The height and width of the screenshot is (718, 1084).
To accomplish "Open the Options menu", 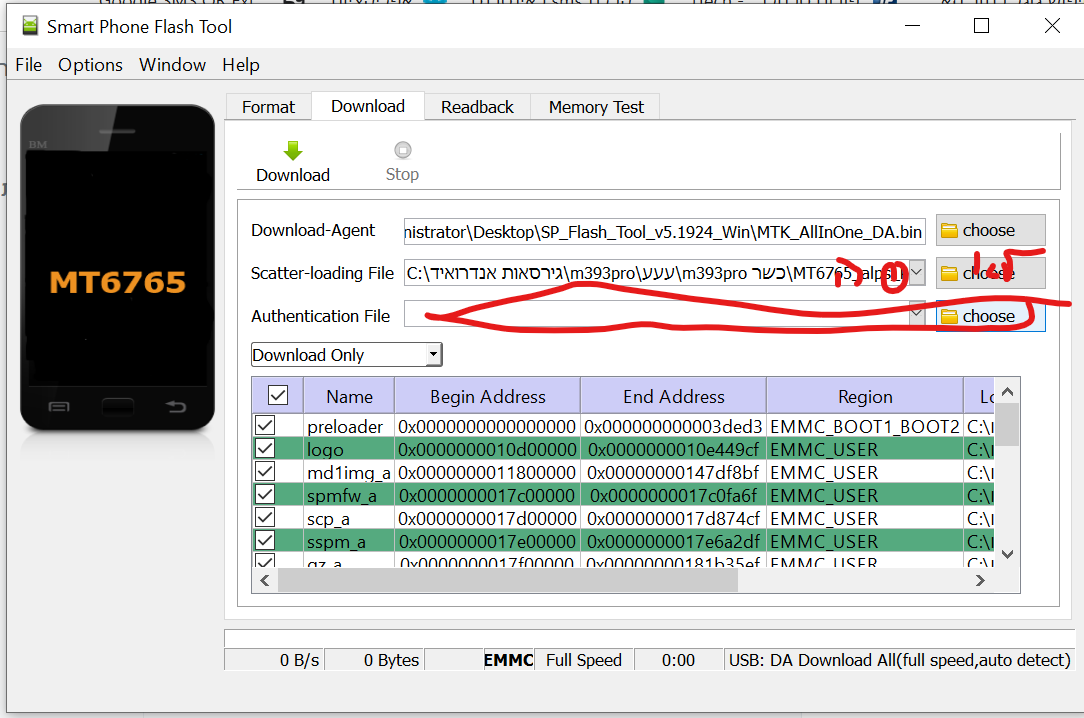I will (90, 65).
